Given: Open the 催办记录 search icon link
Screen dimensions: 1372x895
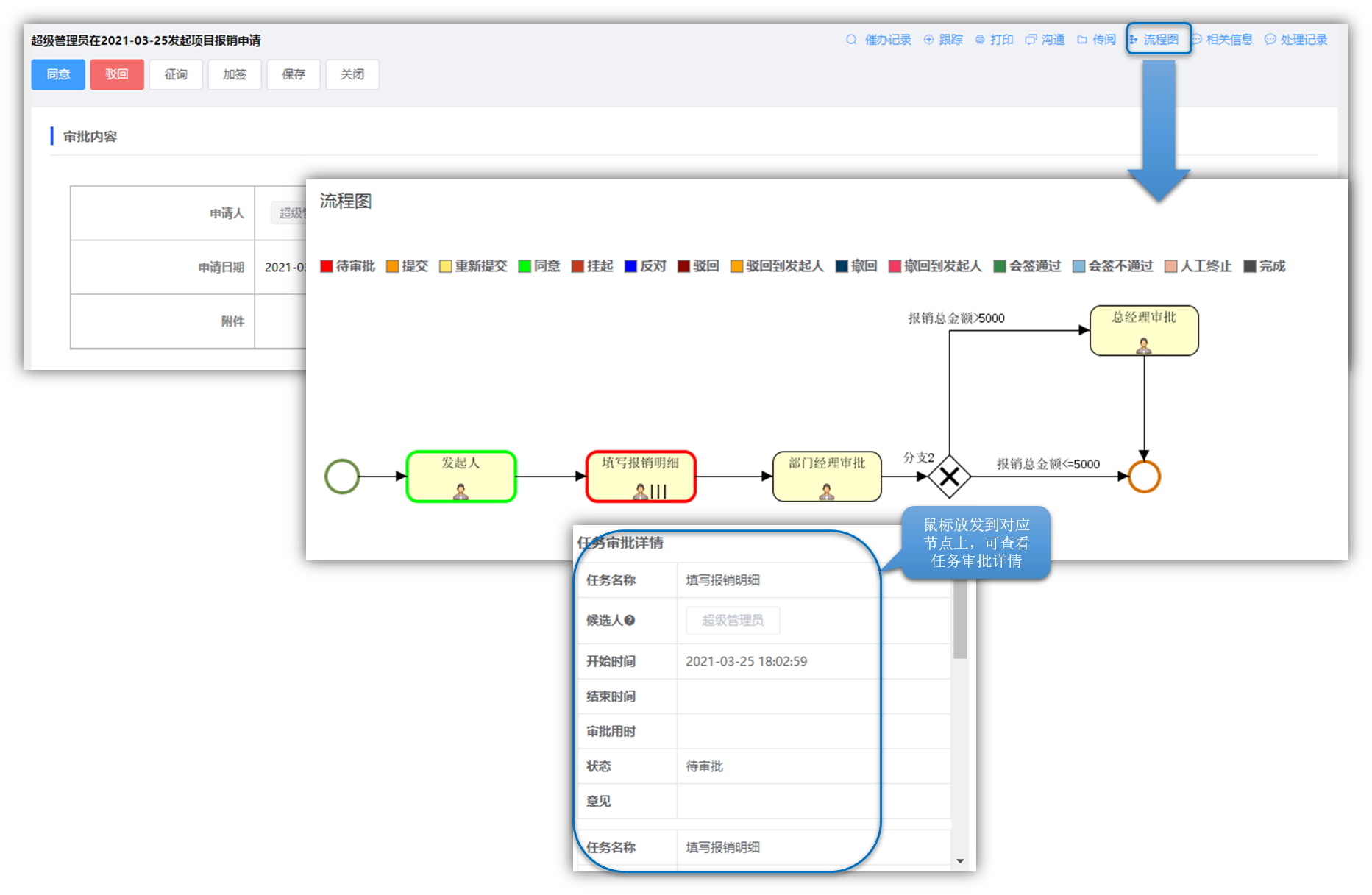Looking at the screenshot, I should click(878, 40).
